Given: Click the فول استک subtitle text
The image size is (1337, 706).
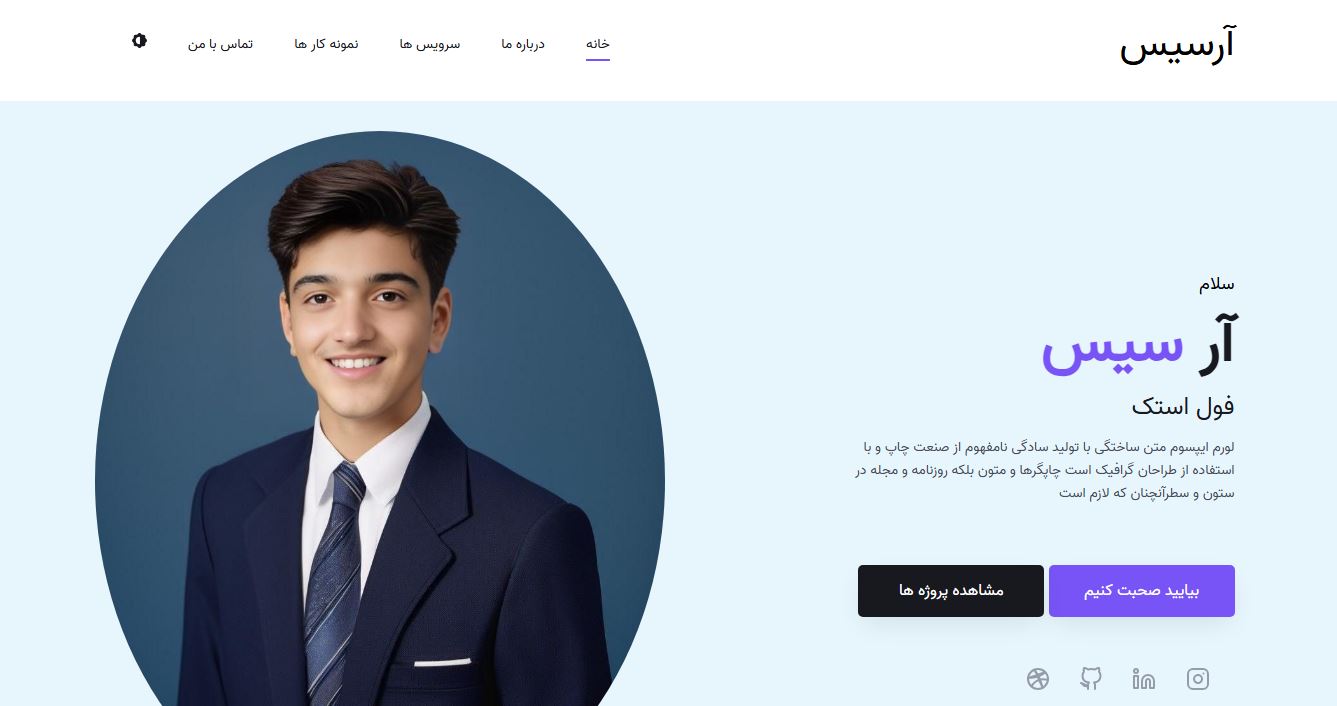Looking at the screenshot, I should pos(1183,406).
